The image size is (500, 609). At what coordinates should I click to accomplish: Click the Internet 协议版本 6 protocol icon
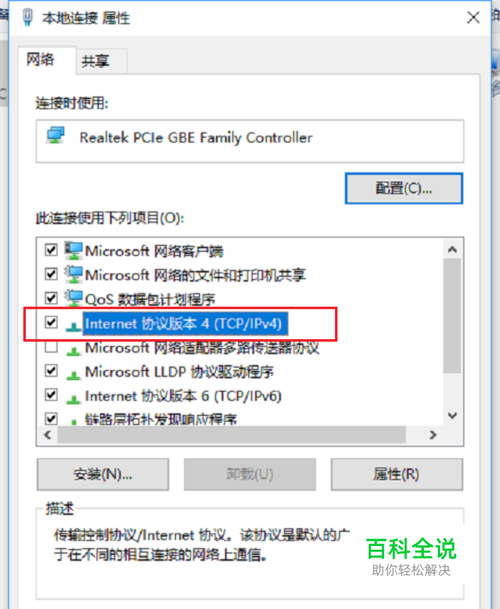point(73,398)
